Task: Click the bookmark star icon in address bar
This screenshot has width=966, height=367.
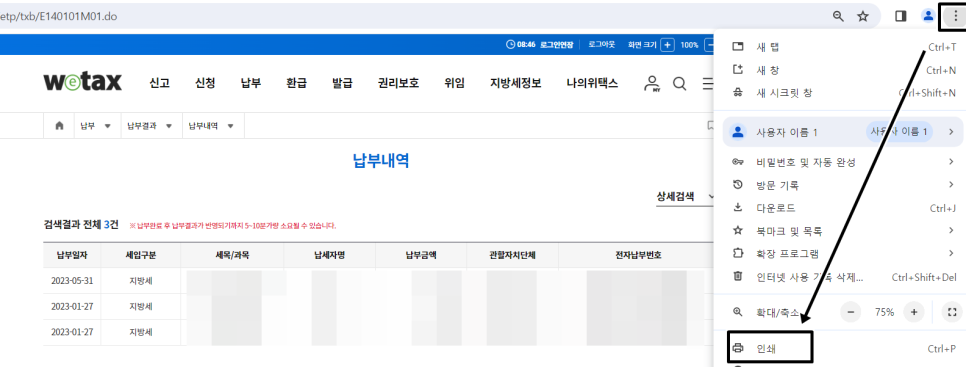Action: click(863, 17)
